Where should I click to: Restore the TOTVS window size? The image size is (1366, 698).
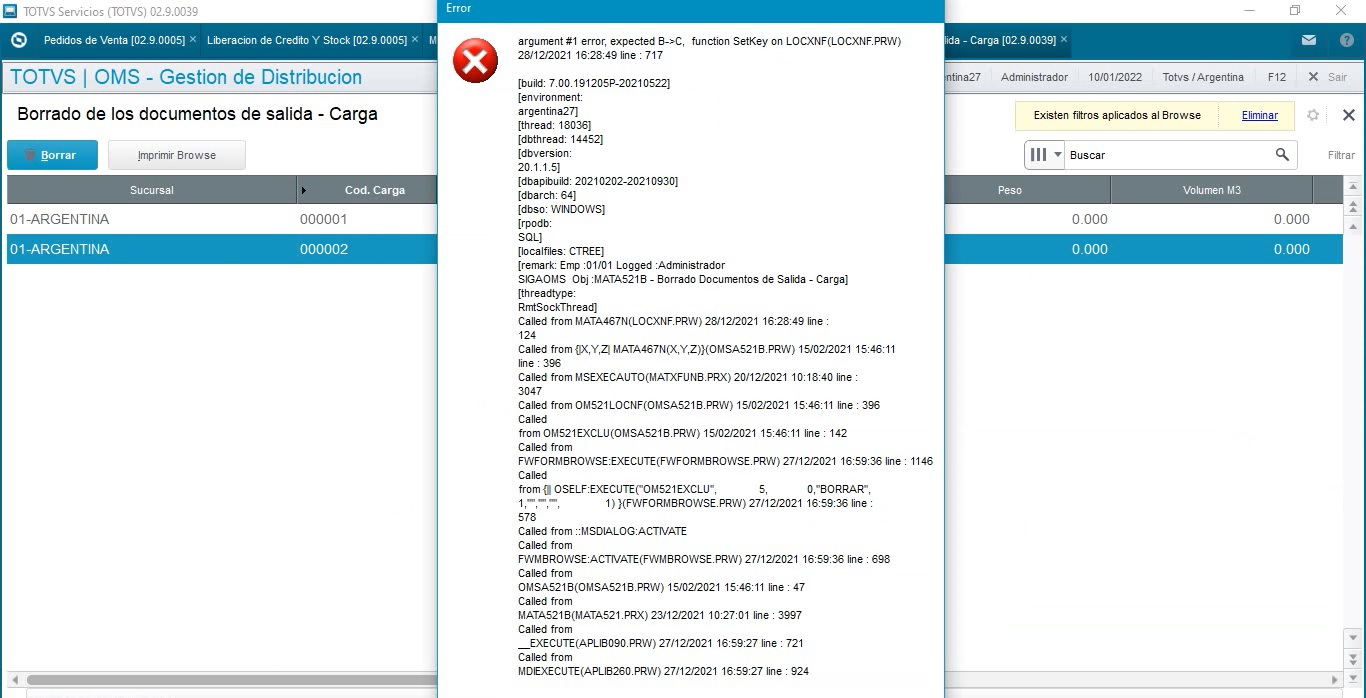click(1295, 10)
